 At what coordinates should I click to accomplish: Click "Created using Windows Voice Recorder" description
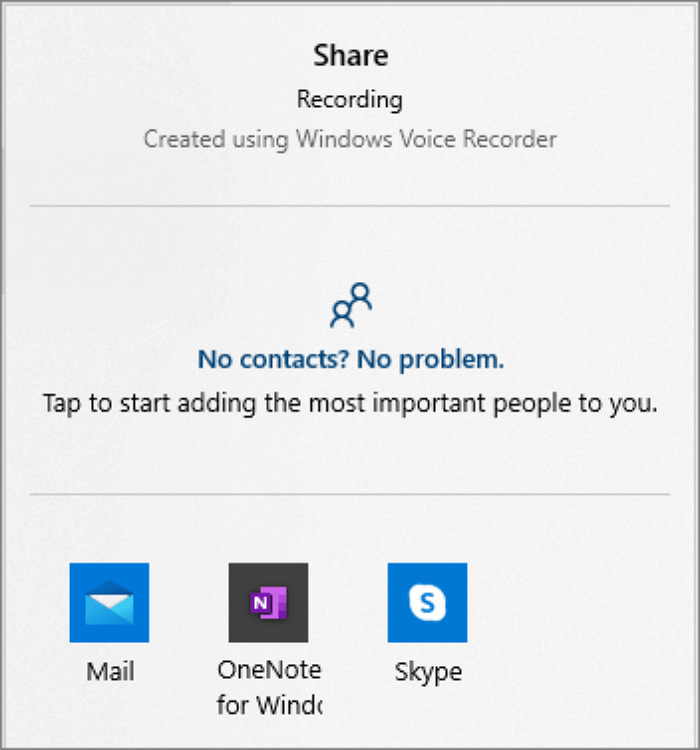(350, 138)
